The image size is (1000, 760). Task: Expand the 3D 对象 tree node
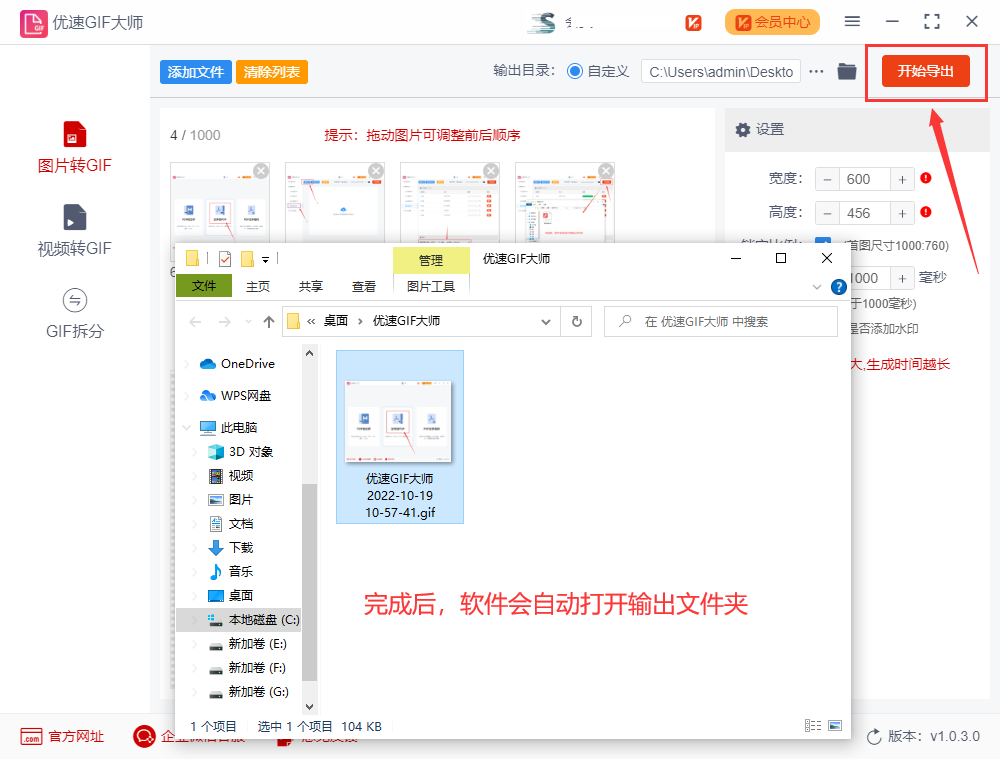195,452
